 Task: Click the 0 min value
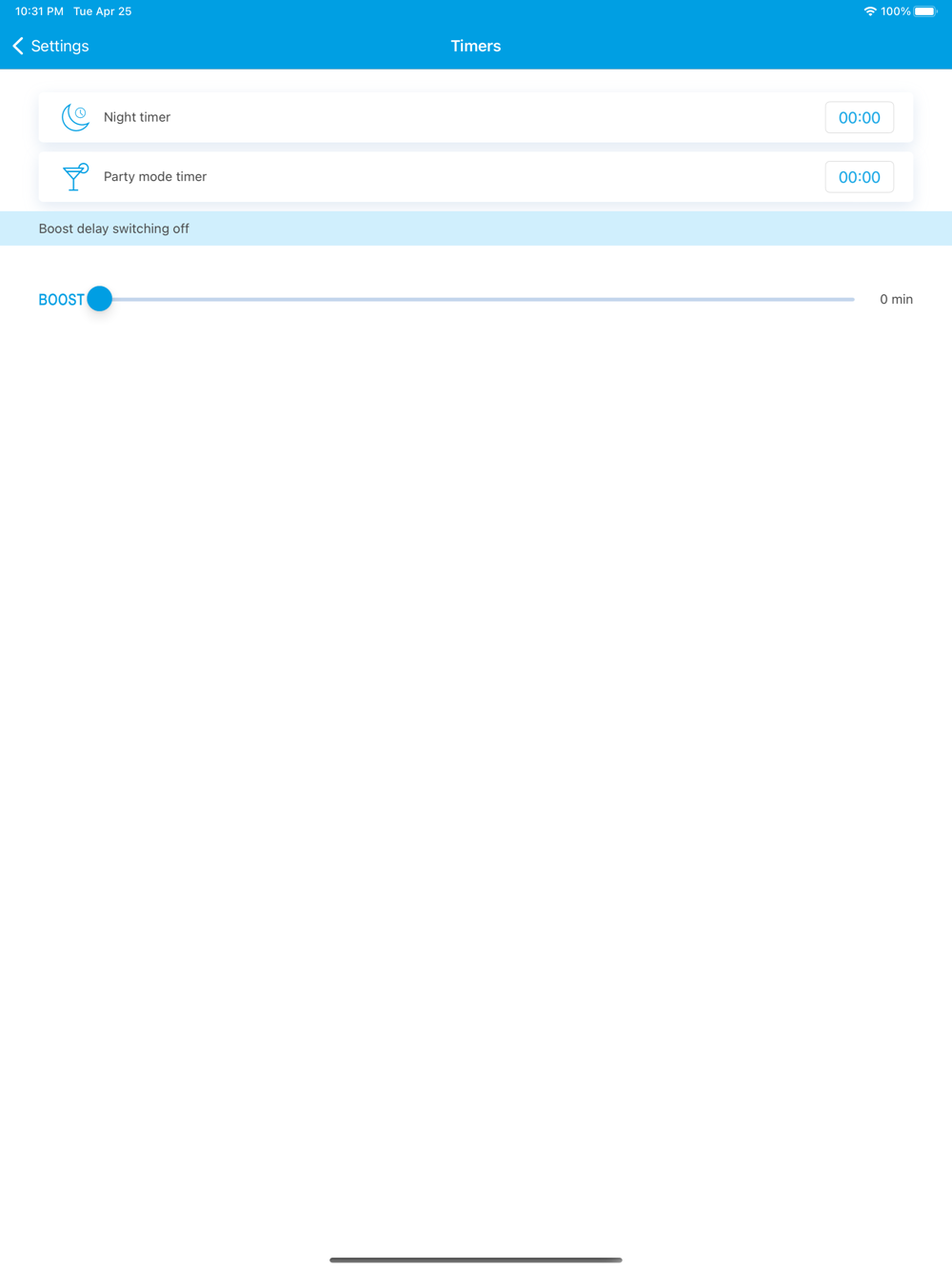(896, 299)
